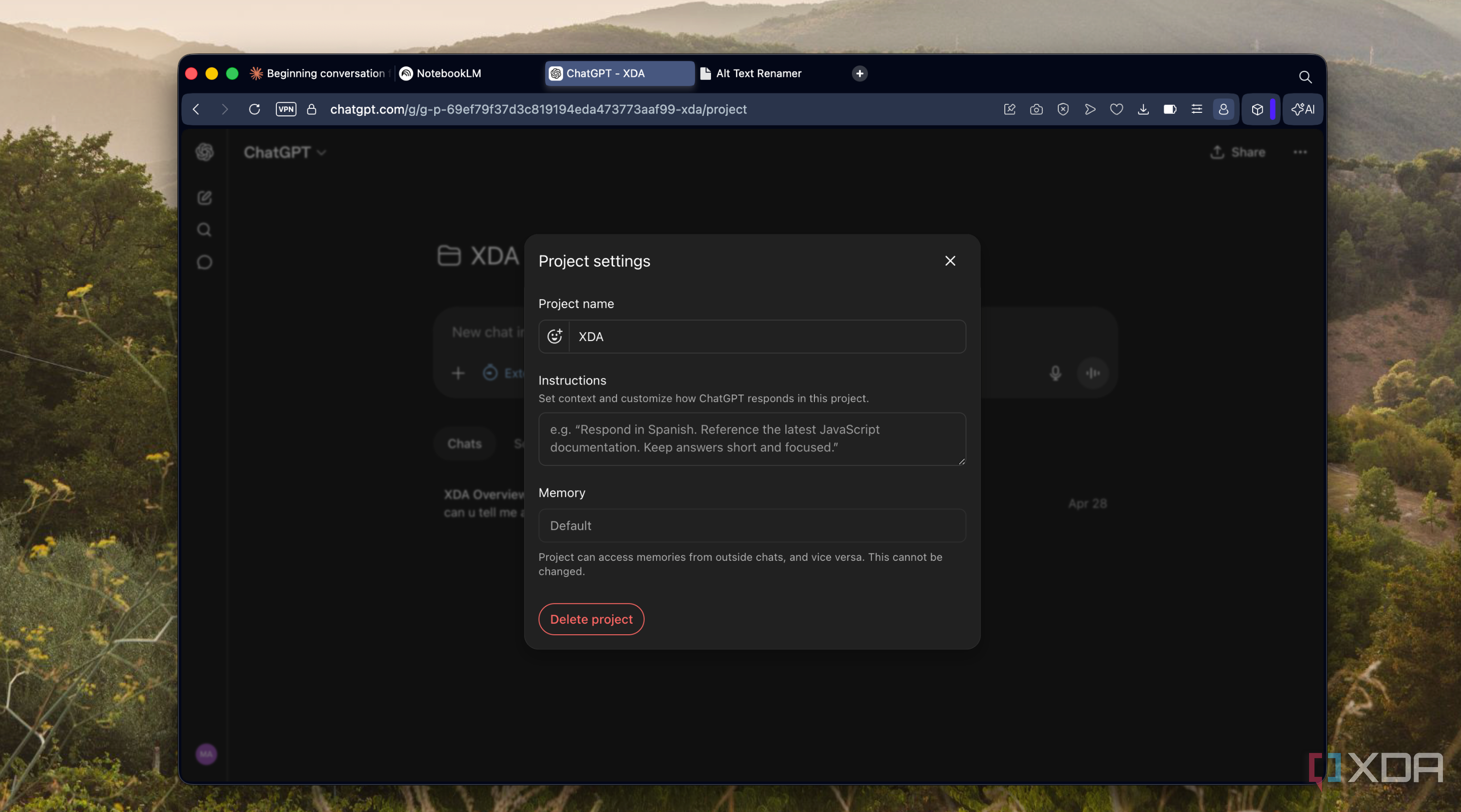Open the browser AI assistant
Image resolution: width=1461 pixels, height=812 pixels.
point(1303,109)
